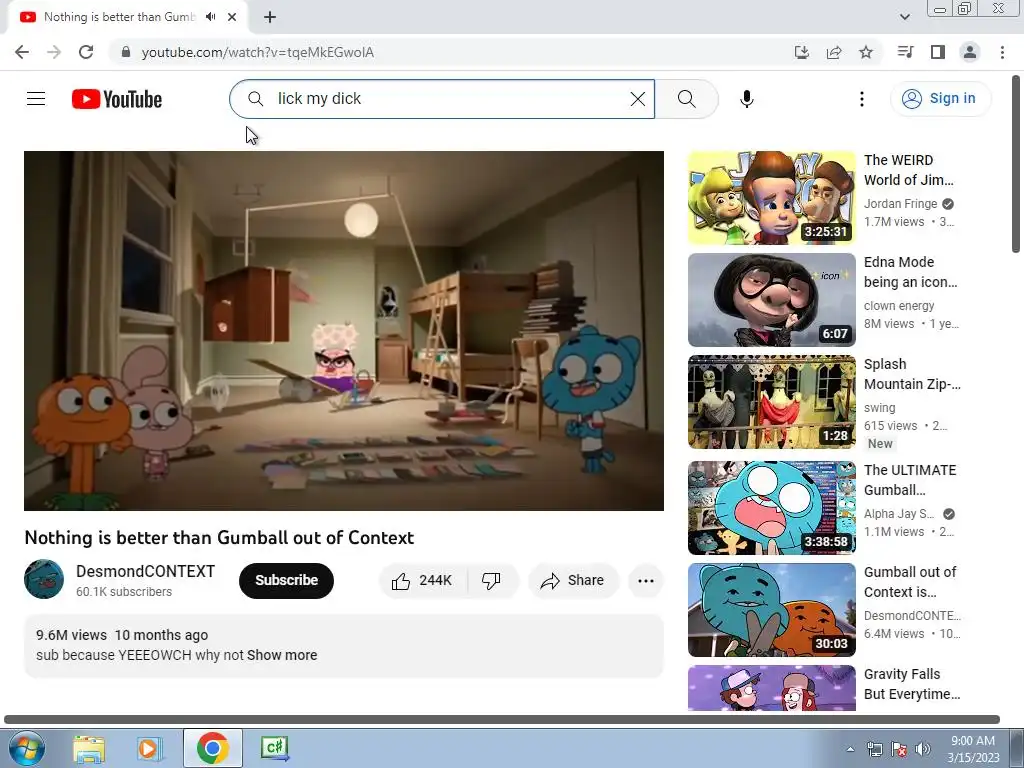Open Windows Explorer from taskbar

[89, 748]
